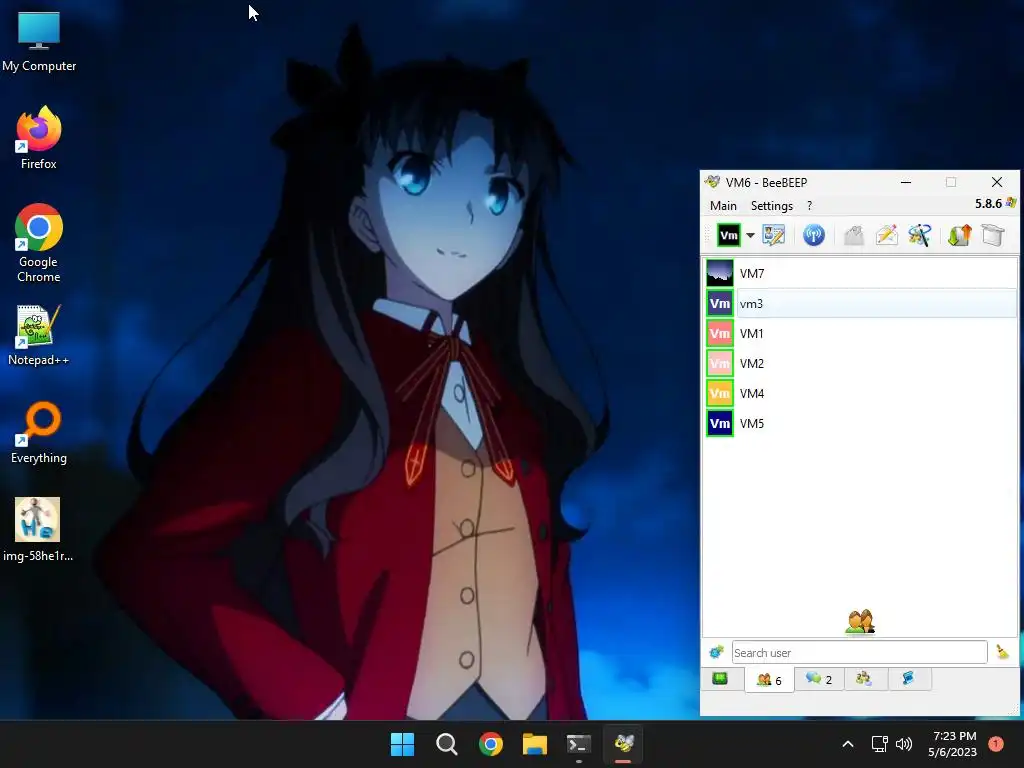The height and width of the screenshot is (768, 1024).
Task: Select user VM7 in the list
Action: (860, 274)
